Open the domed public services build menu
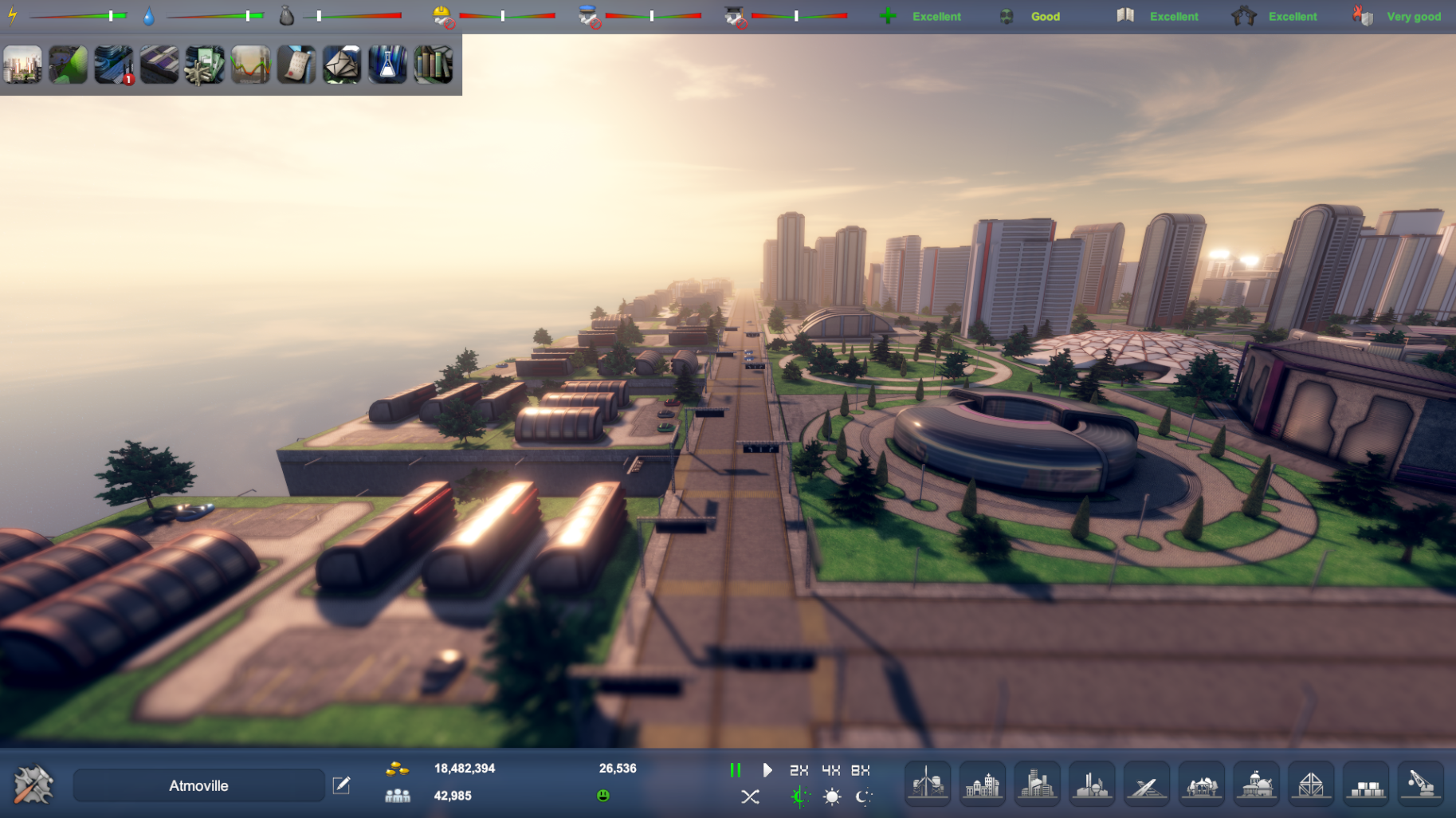The width and height of the screenshot is (1456, 818). coord(1257,785)
